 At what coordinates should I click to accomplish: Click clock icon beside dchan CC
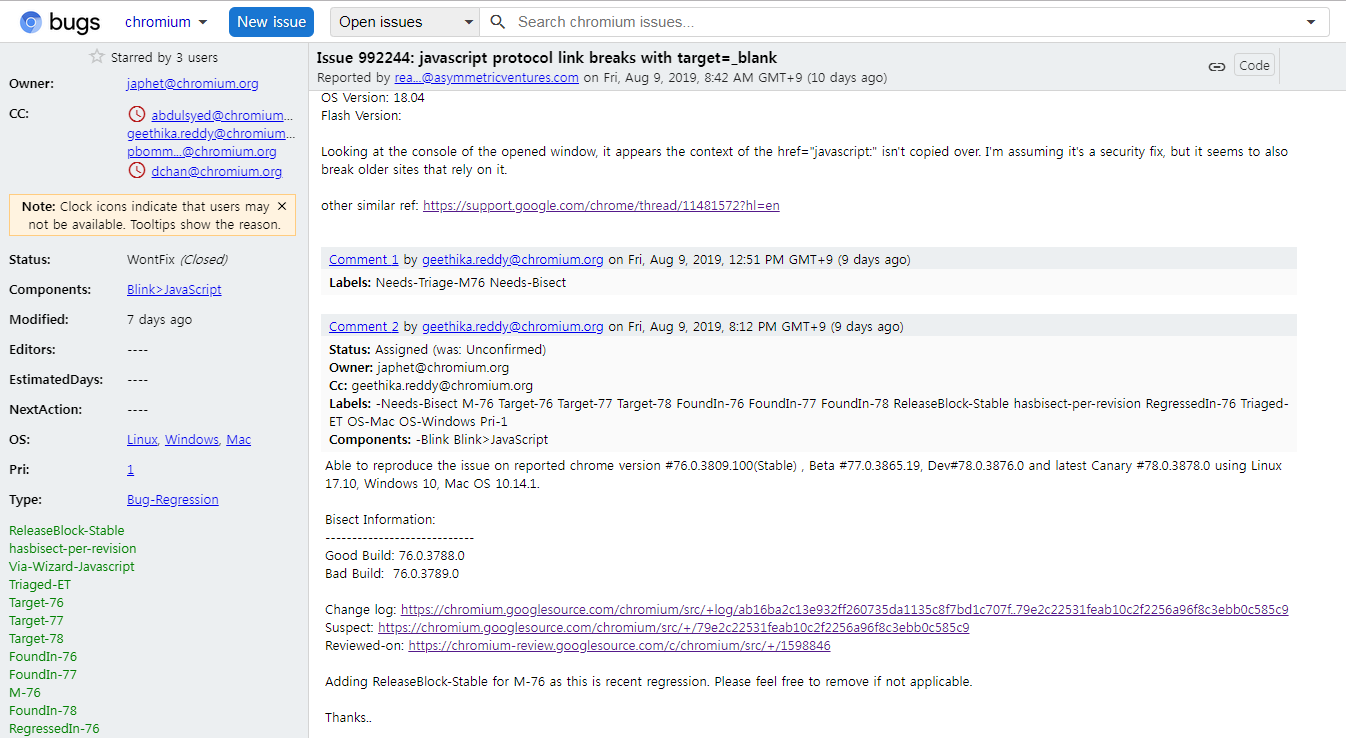point(137,171)
